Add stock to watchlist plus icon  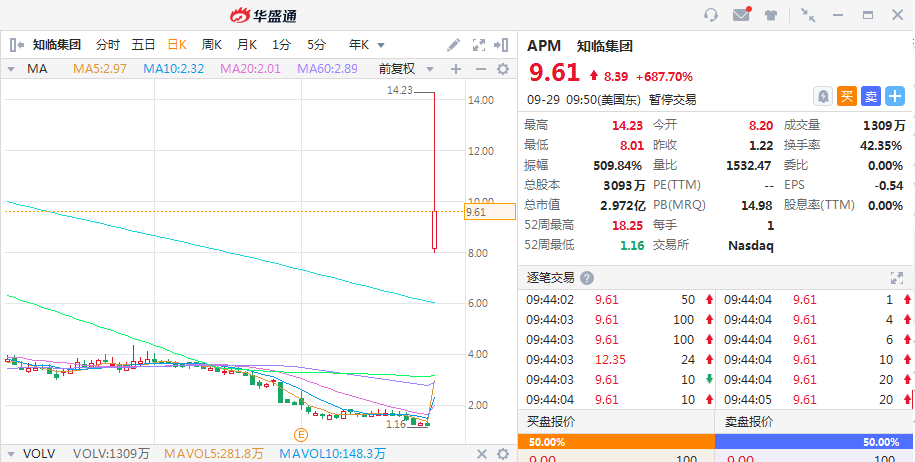click(895, 96)
